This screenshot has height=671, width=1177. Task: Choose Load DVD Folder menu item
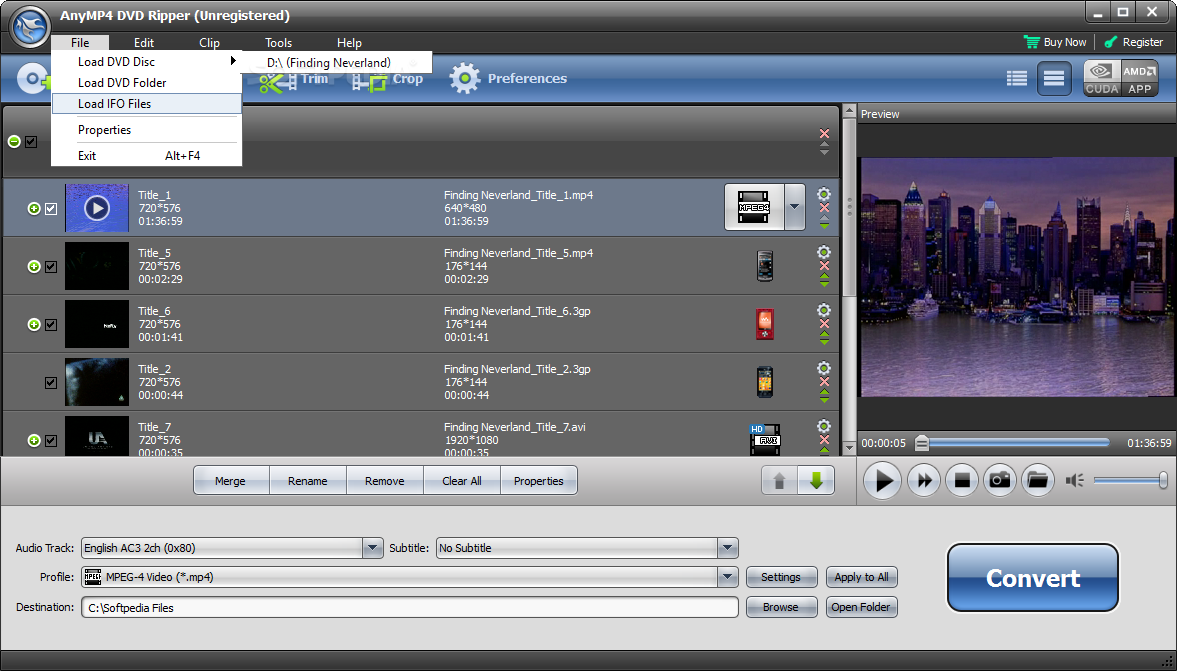pos(146,83)
